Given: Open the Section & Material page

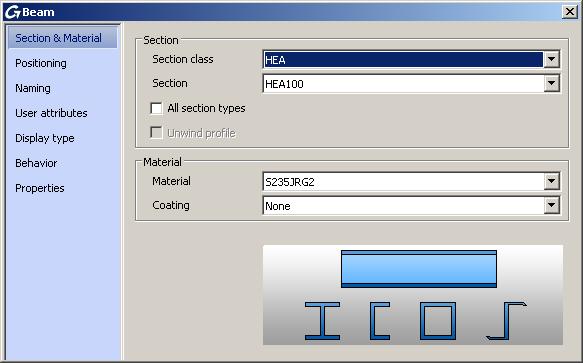Looking at the screenshot, I should coord(62,38).
